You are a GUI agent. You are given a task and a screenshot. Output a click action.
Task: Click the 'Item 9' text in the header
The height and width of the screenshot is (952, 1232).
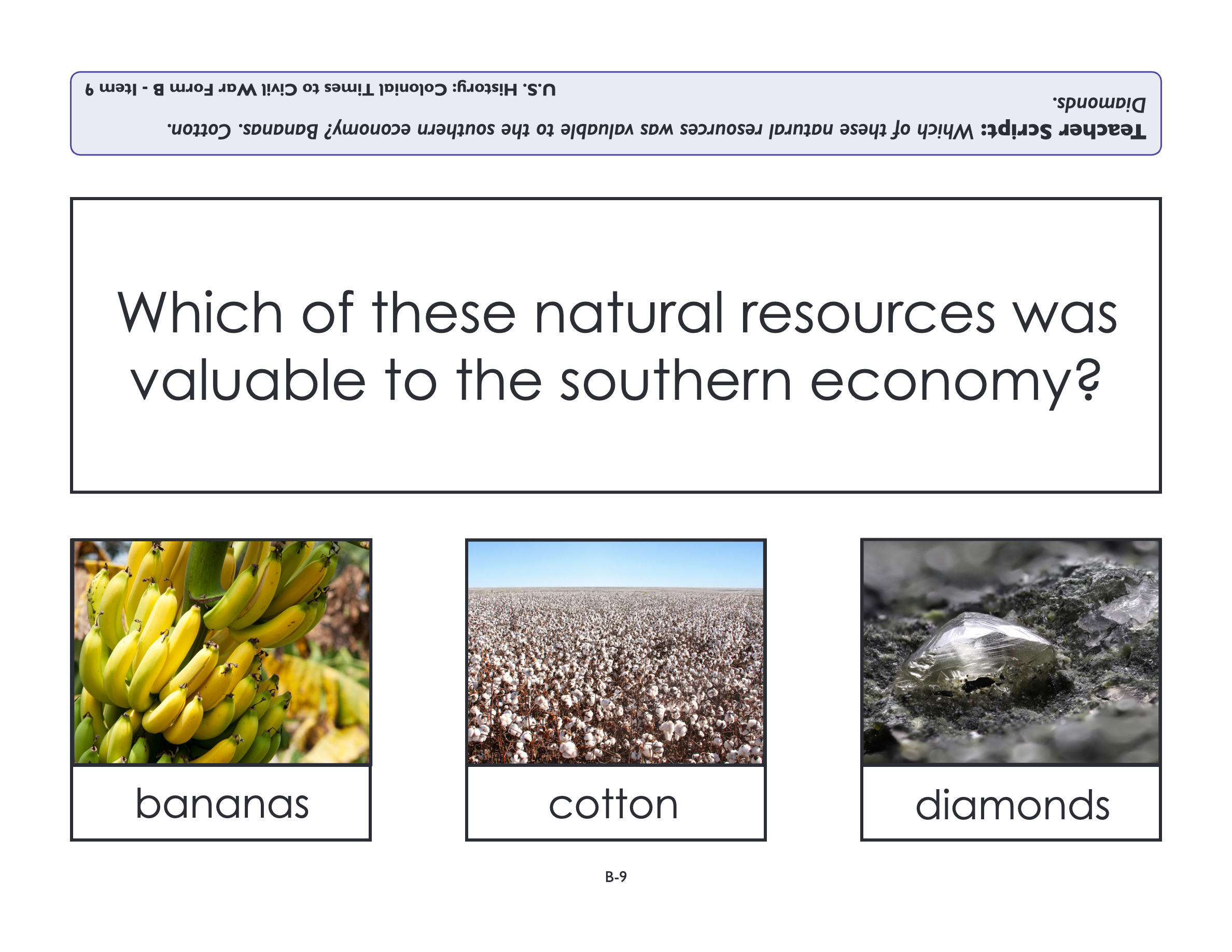[x=111, y=89]
